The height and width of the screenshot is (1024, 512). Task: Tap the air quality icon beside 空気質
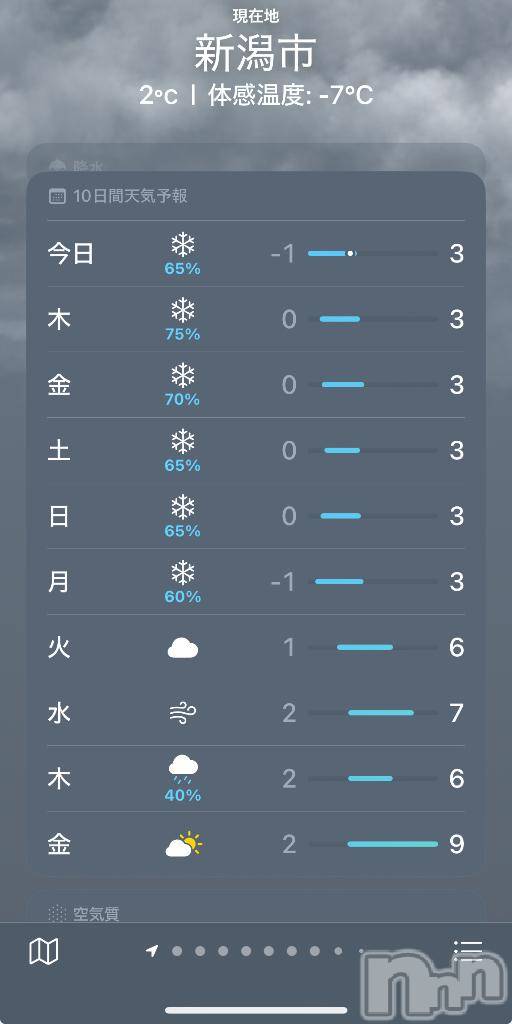pos(57,914)
